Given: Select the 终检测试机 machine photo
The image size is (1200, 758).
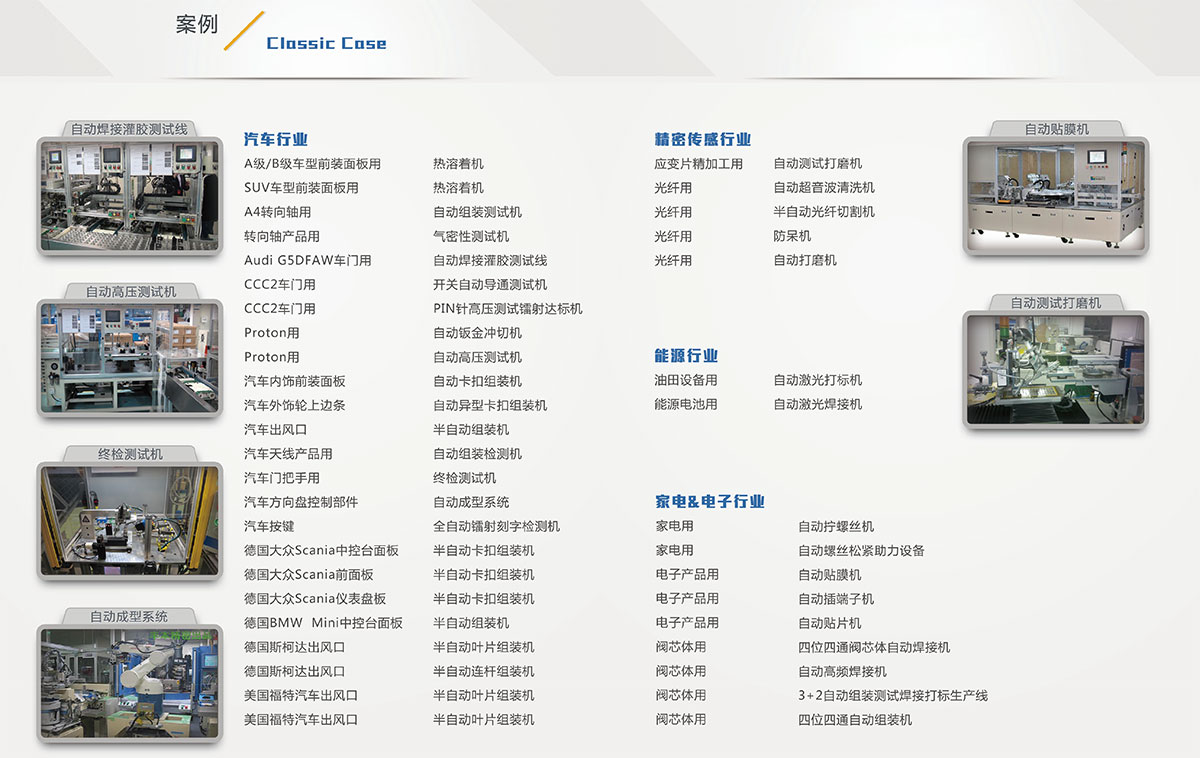Looking at the screenshot, I should pos(128,520).
